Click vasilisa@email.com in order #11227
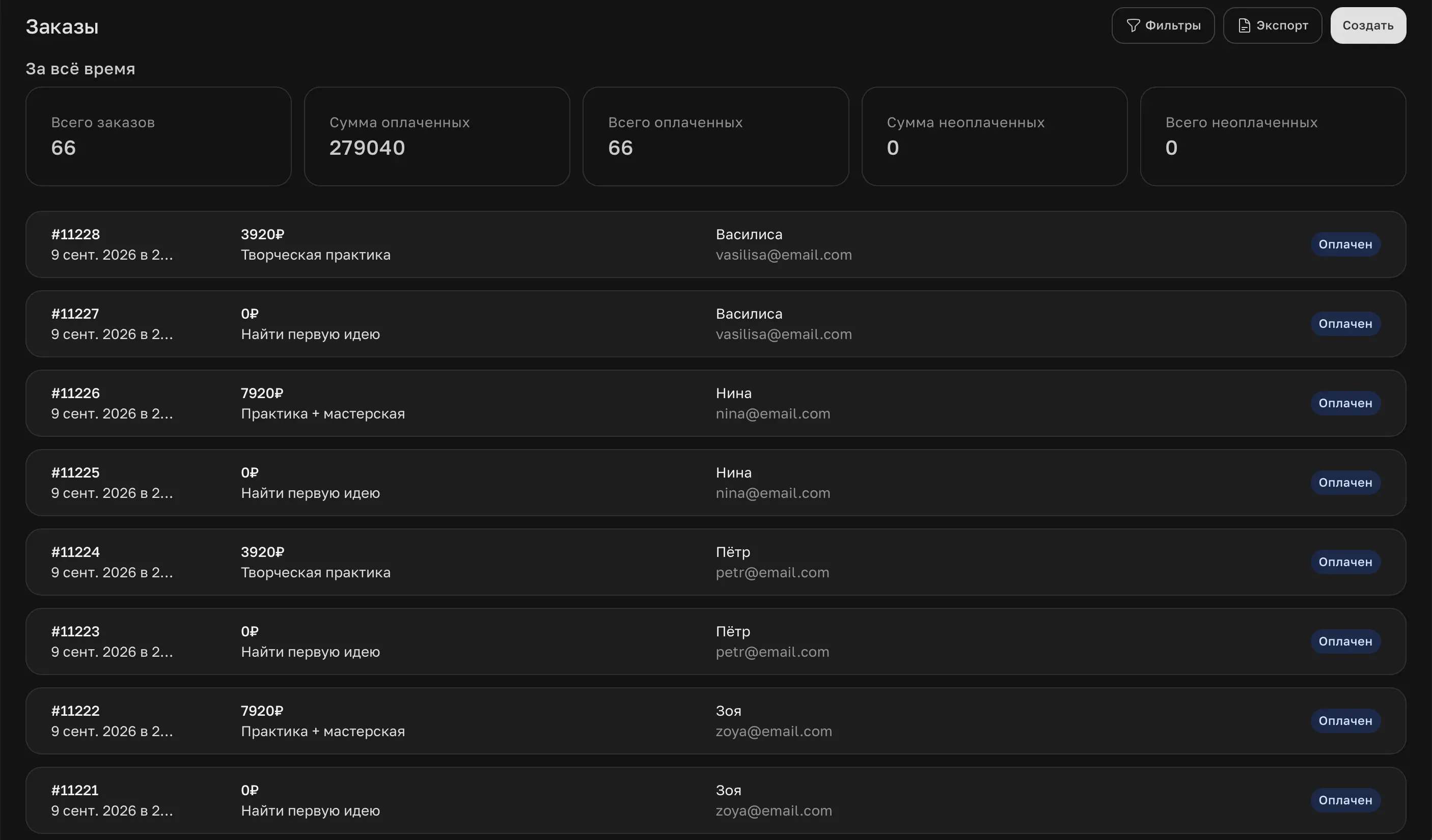Screen dimensions: 1432x840 click(x=784, y=334)
